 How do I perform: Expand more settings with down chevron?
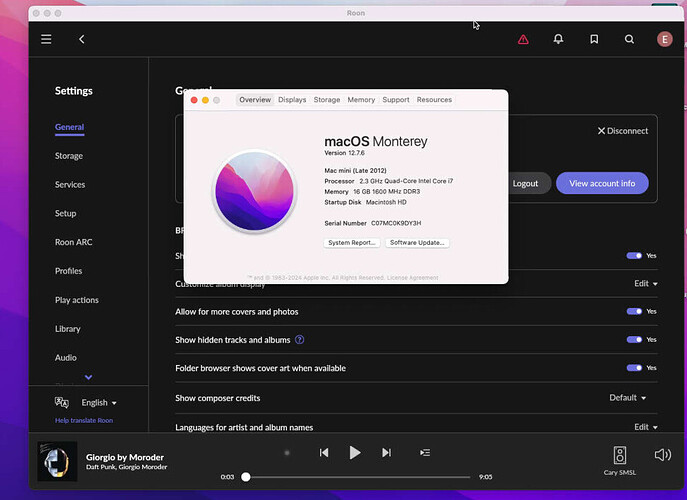click(89, 377)
